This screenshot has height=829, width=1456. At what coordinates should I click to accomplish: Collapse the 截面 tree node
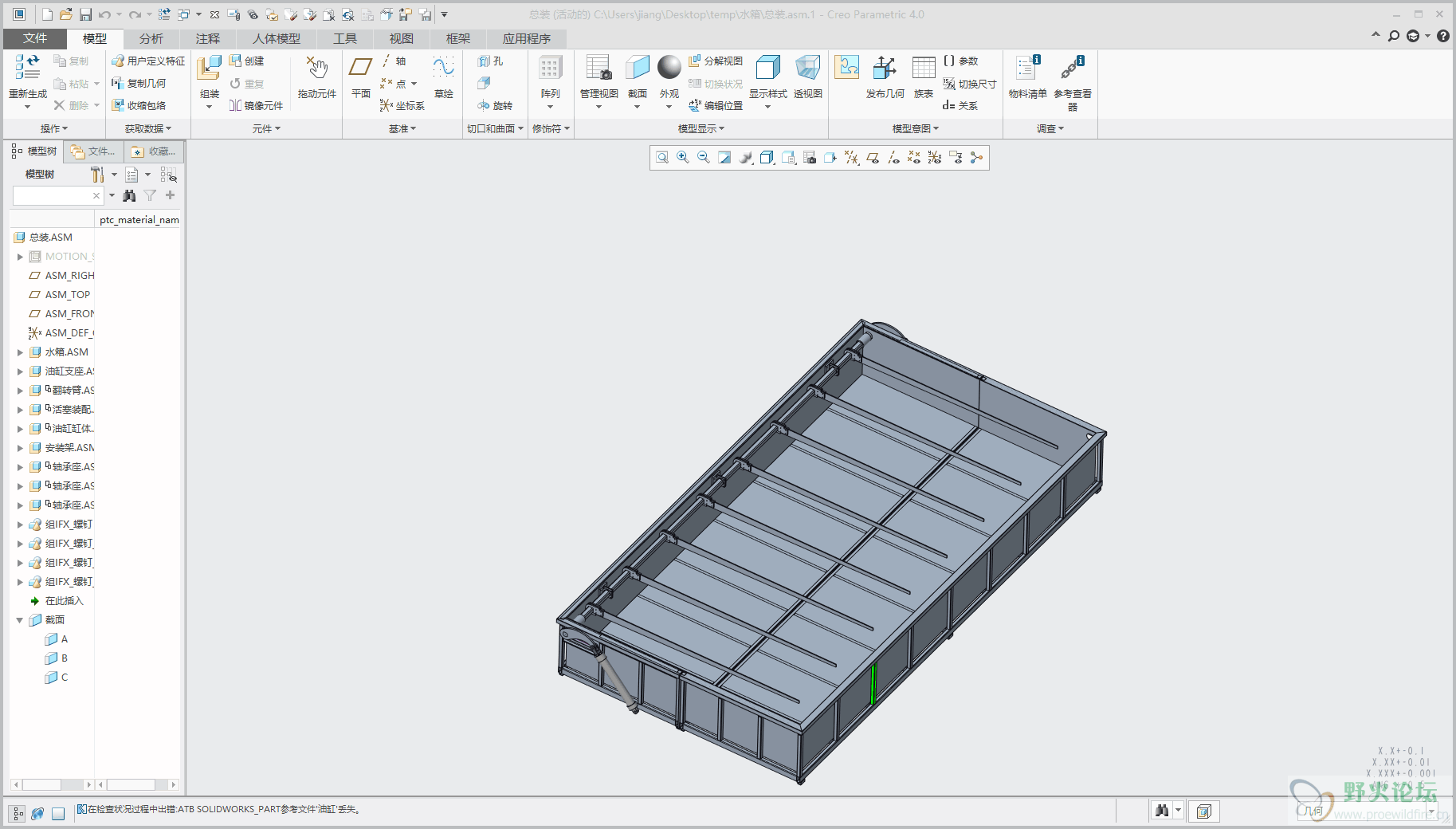(x=20, y=620)
